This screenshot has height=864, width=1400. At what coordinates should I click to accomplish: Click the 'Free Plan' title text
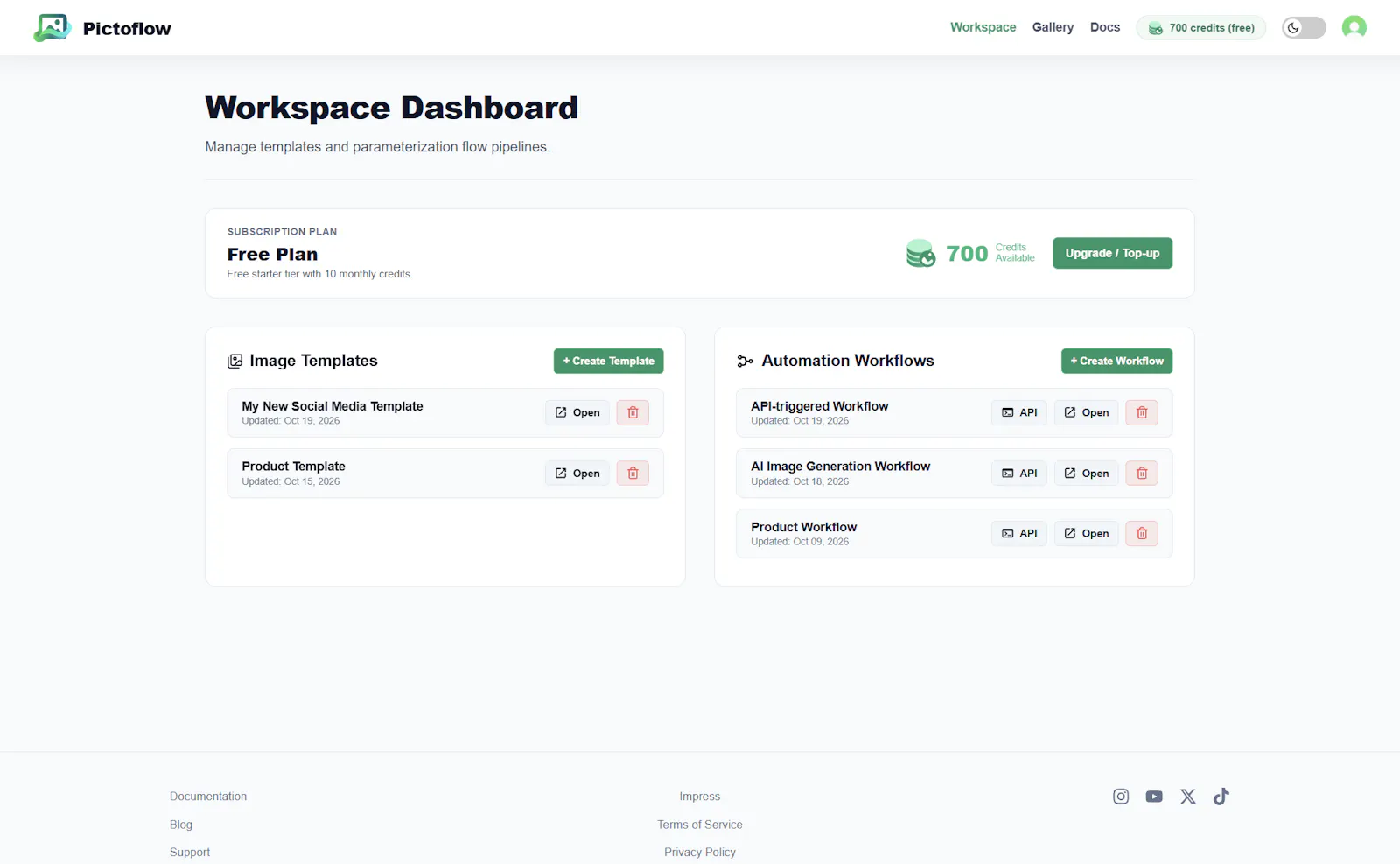273,255
